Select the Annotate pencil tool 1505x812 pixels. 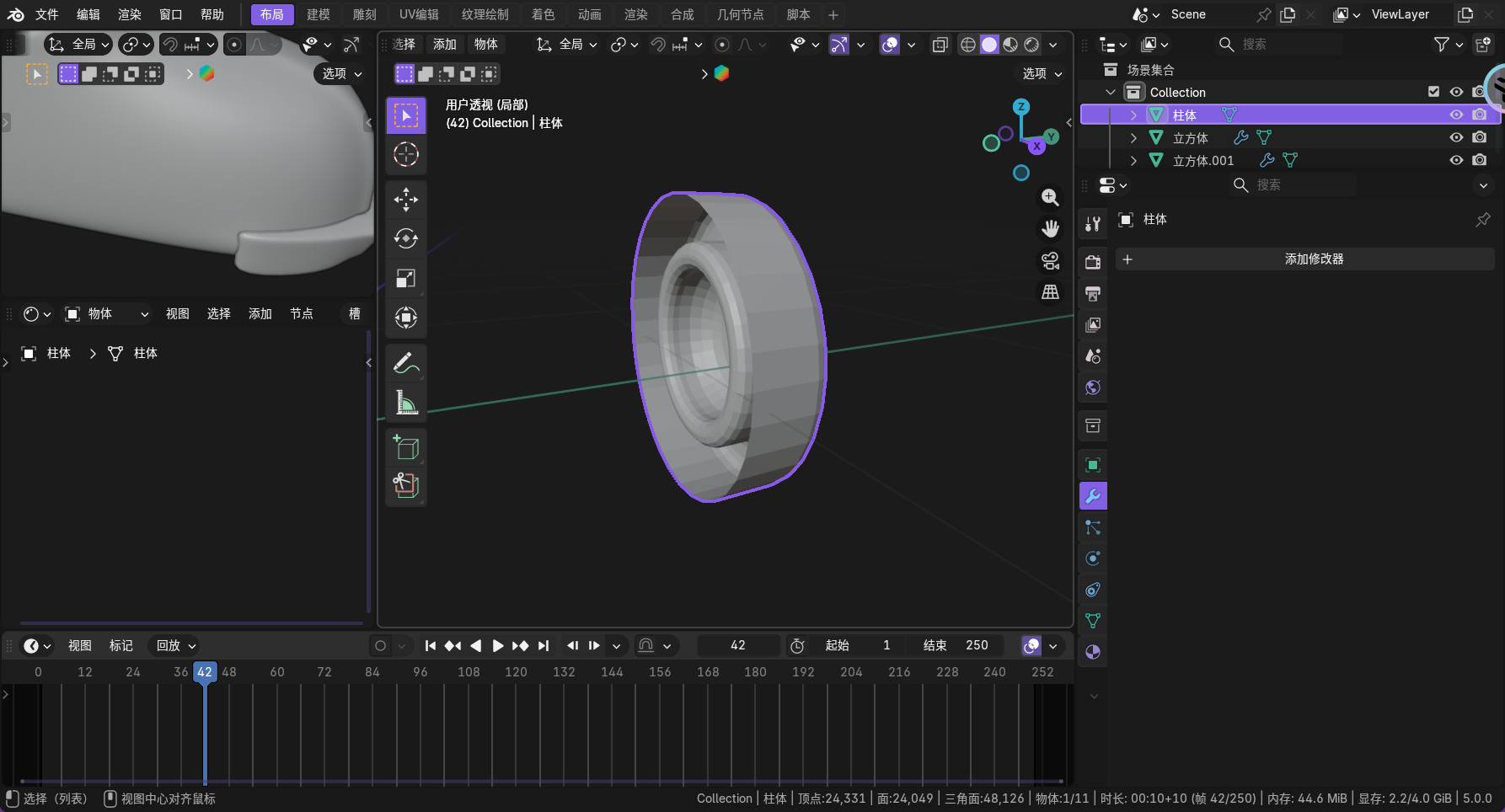tap(405, 363)
